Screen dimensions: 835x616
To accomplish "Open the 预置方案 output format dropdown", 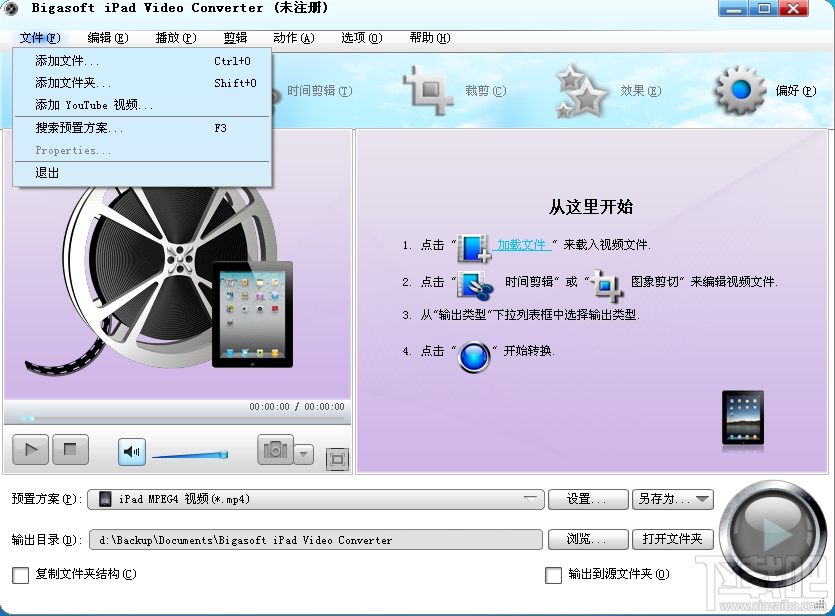I will pos(533,498).
